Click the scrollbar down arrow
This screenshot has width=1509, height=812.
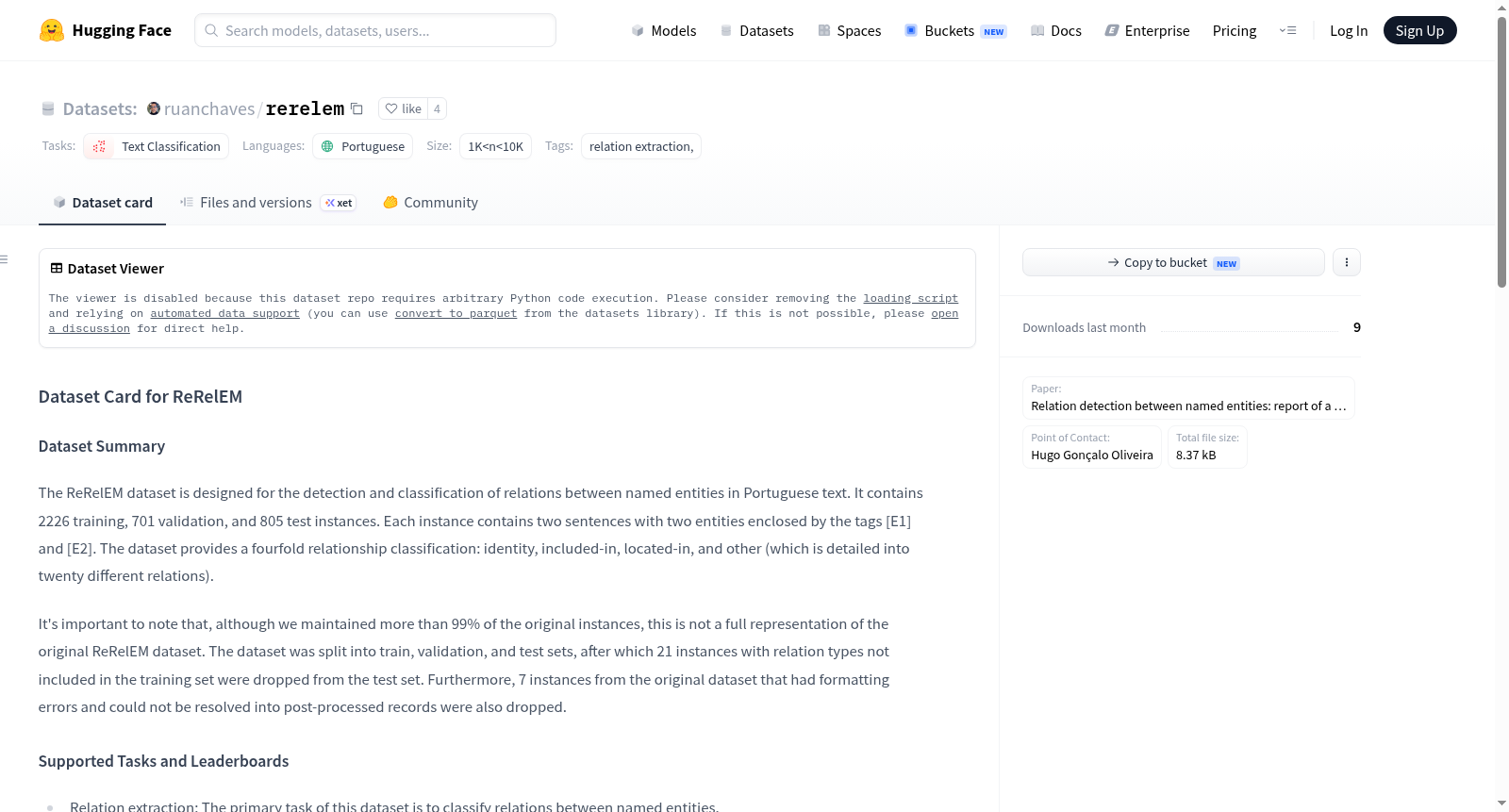(x=1501, y=804)
